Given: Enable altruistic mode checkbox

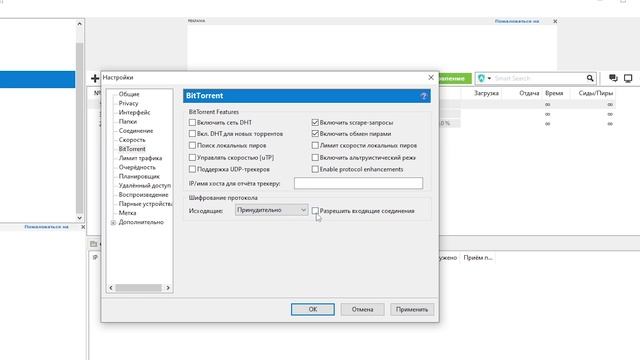Looking at the screenshot, I should point(315,158).
